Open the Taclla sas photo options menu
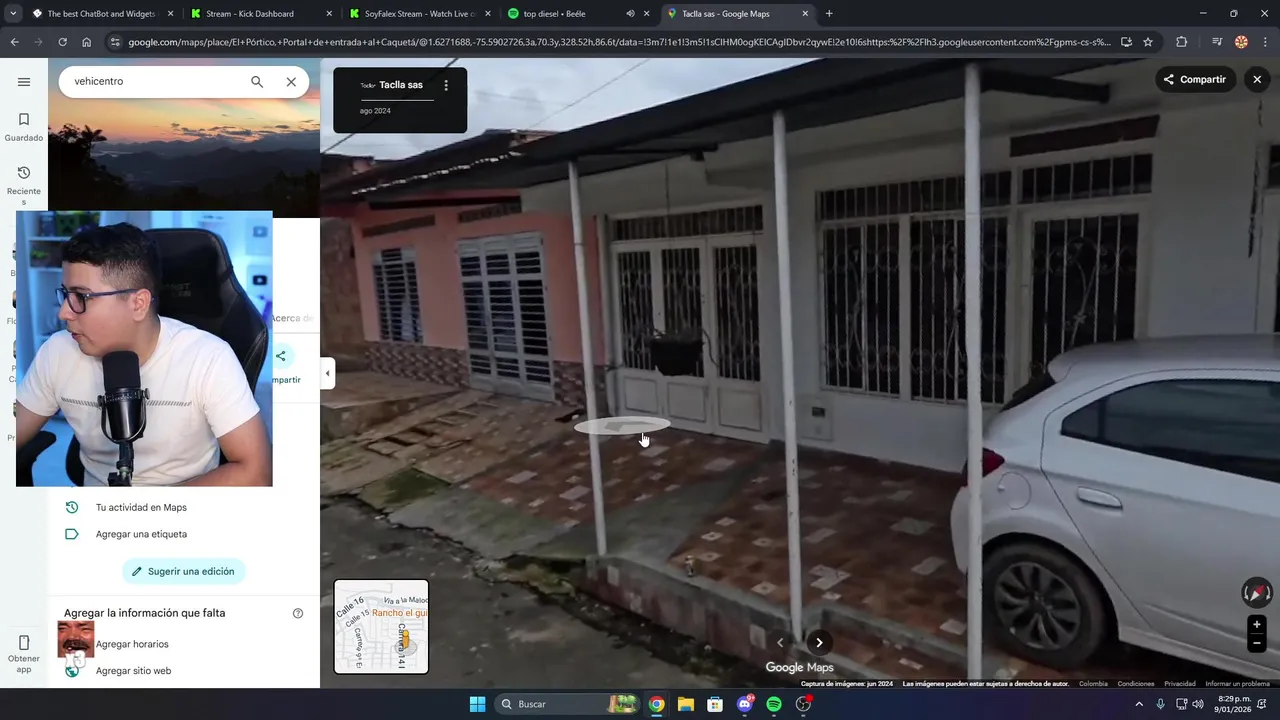 tap(446, 86)
